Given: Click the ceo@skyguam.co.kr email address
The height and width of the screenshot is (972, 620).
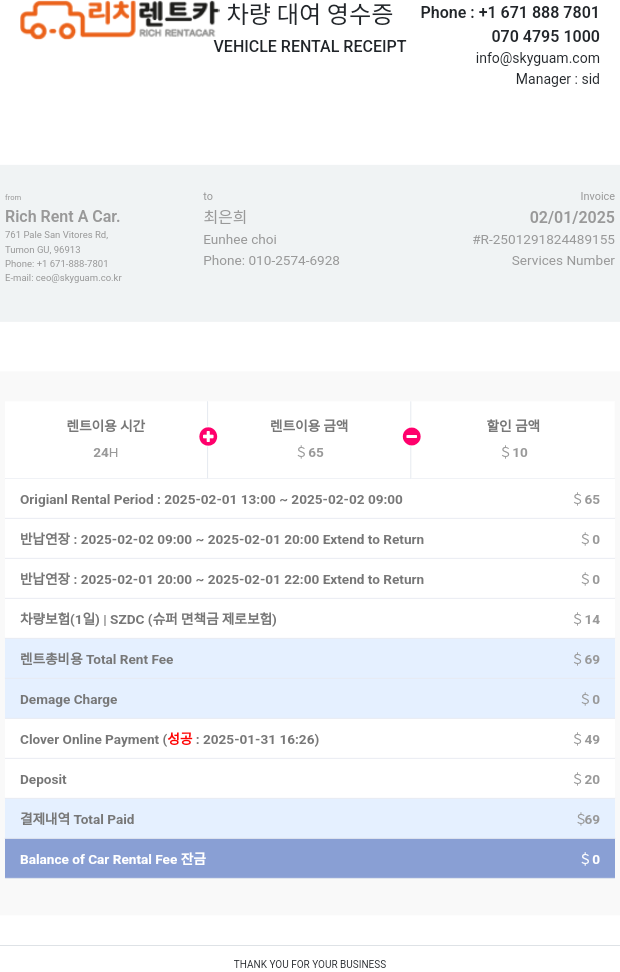Looking at the screenshot, I should coord(79,278).
